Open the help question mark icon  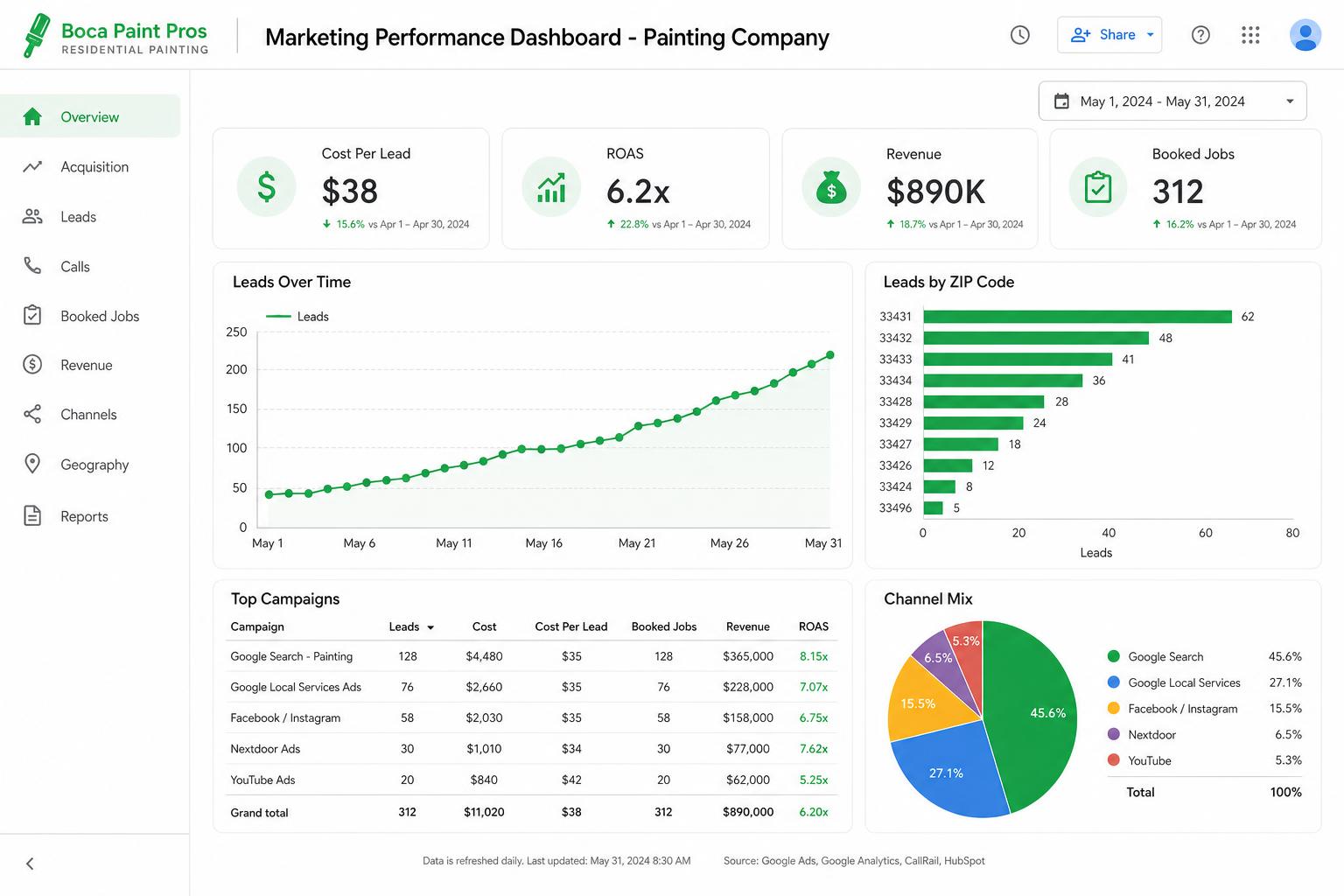coord(1200,35)
